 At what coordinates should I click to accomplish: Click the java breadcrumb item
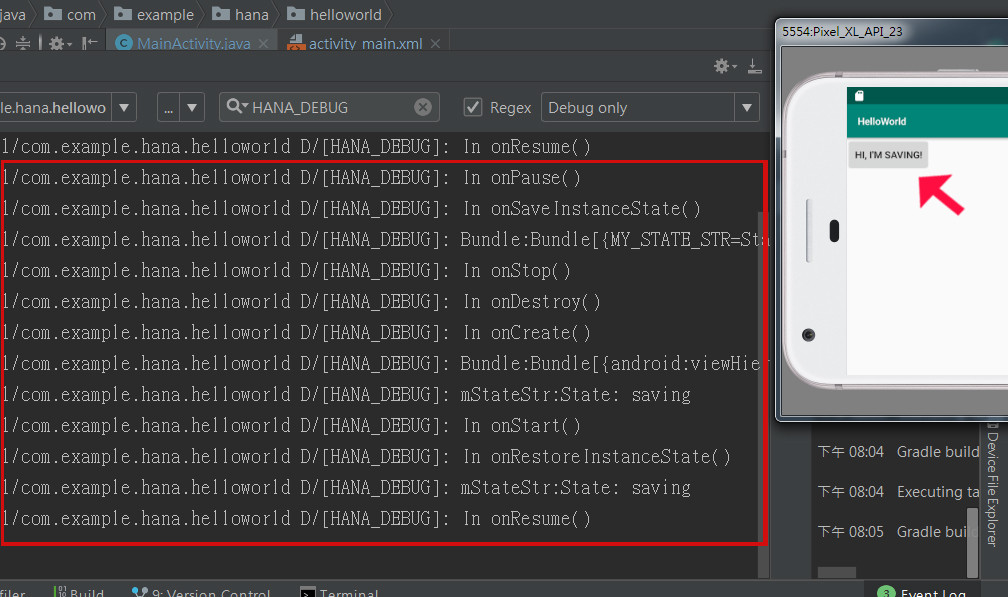(x=13, y=14)
